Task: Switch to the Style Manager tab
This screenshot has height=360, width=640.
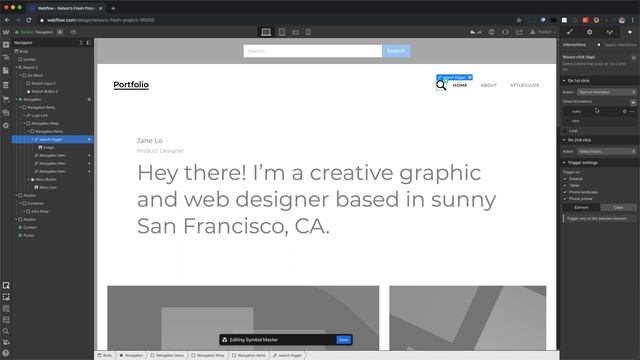Action: (610, 32)
